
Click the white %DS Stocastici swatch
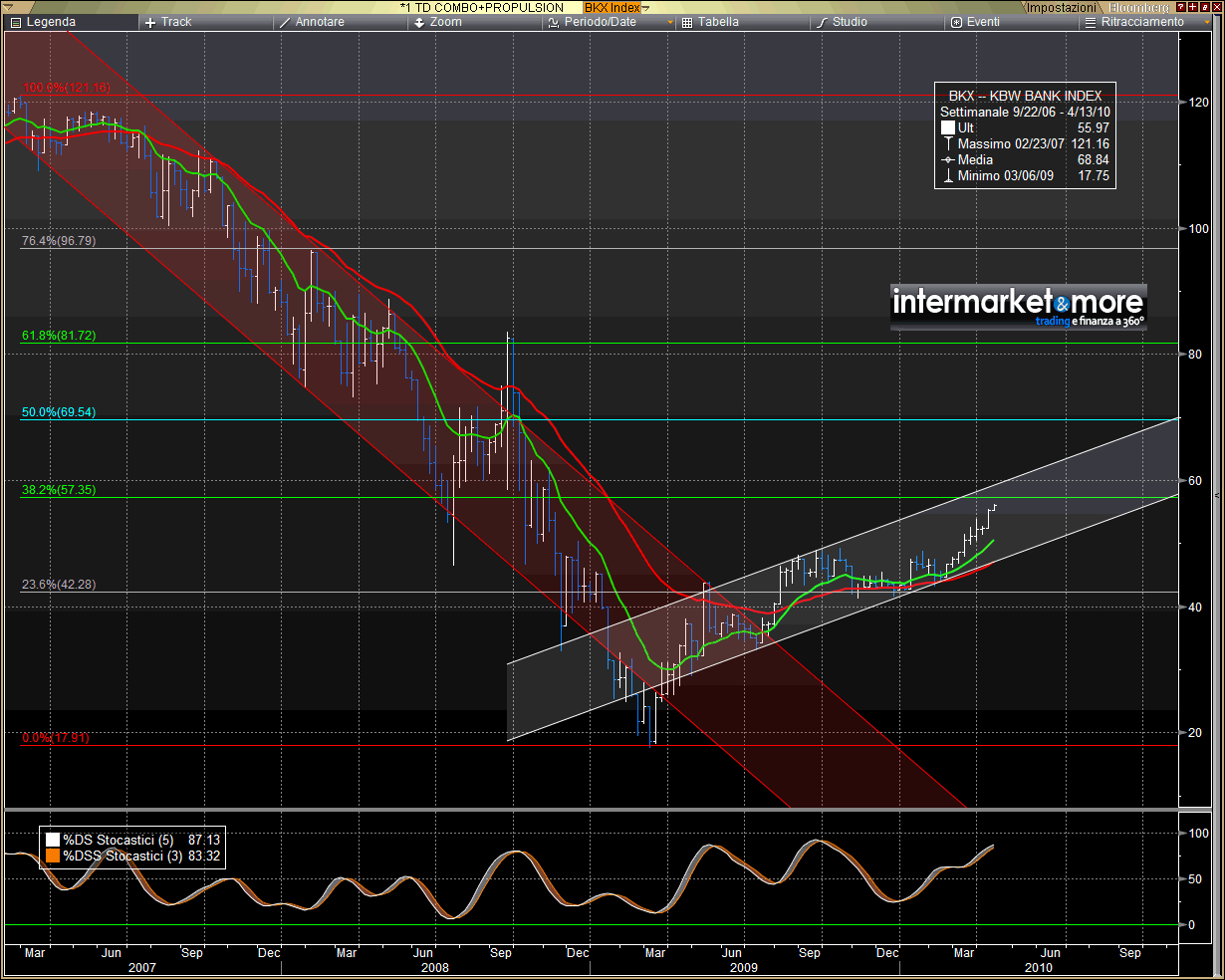point(52,841)
